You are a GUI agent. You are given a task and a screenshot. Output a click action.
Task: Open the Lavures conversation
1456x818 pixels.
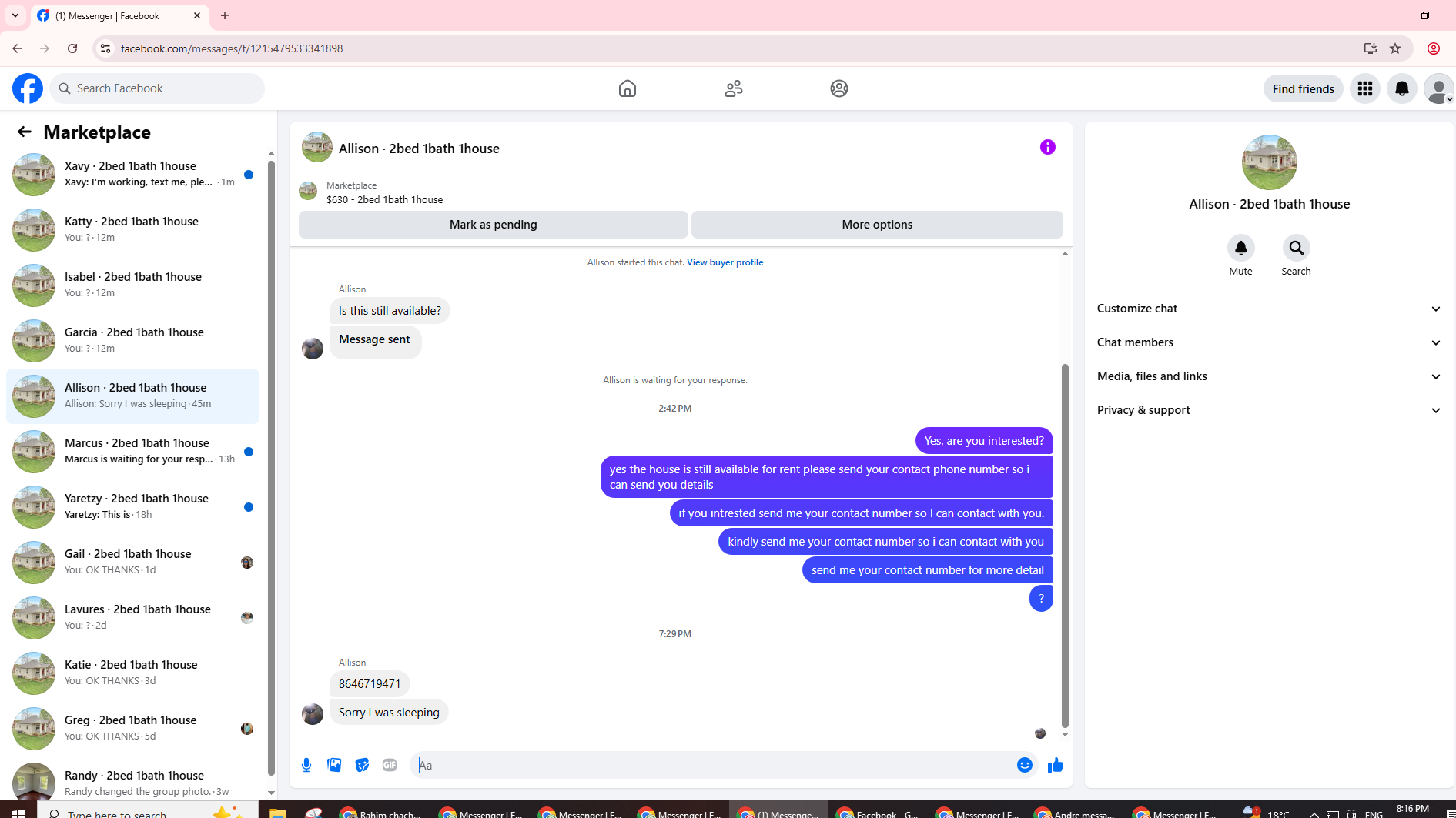click(133, 618)
